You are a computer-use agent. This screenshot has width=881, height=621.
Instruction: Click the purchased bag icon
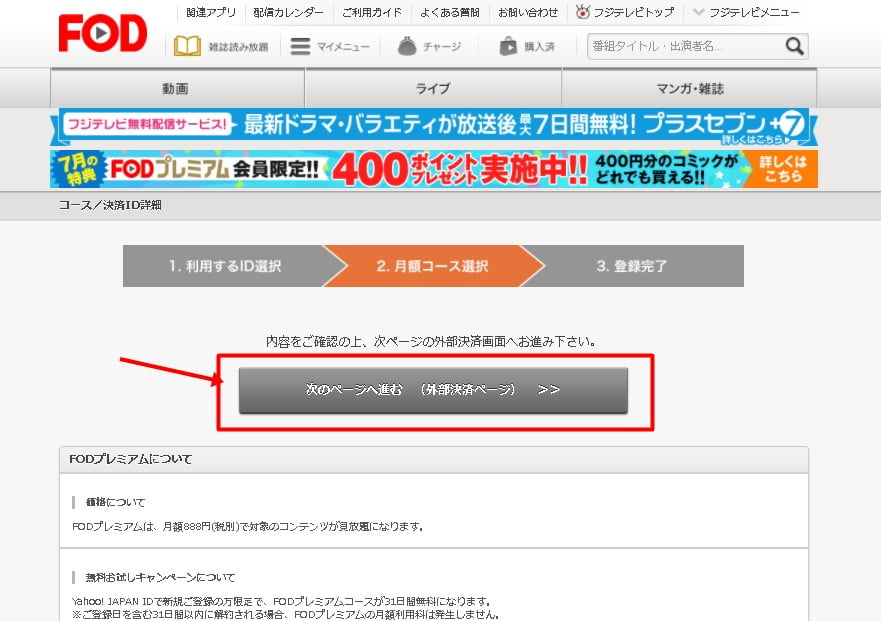(508, 46)
